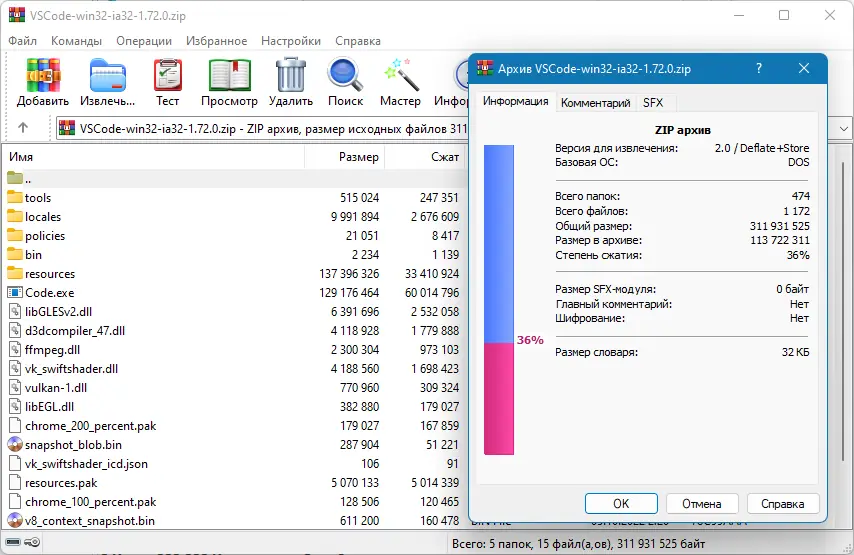This screenshot has height=555, width=854.
Task: Go up one level with arrow icon
Action: tap(23, 128)
